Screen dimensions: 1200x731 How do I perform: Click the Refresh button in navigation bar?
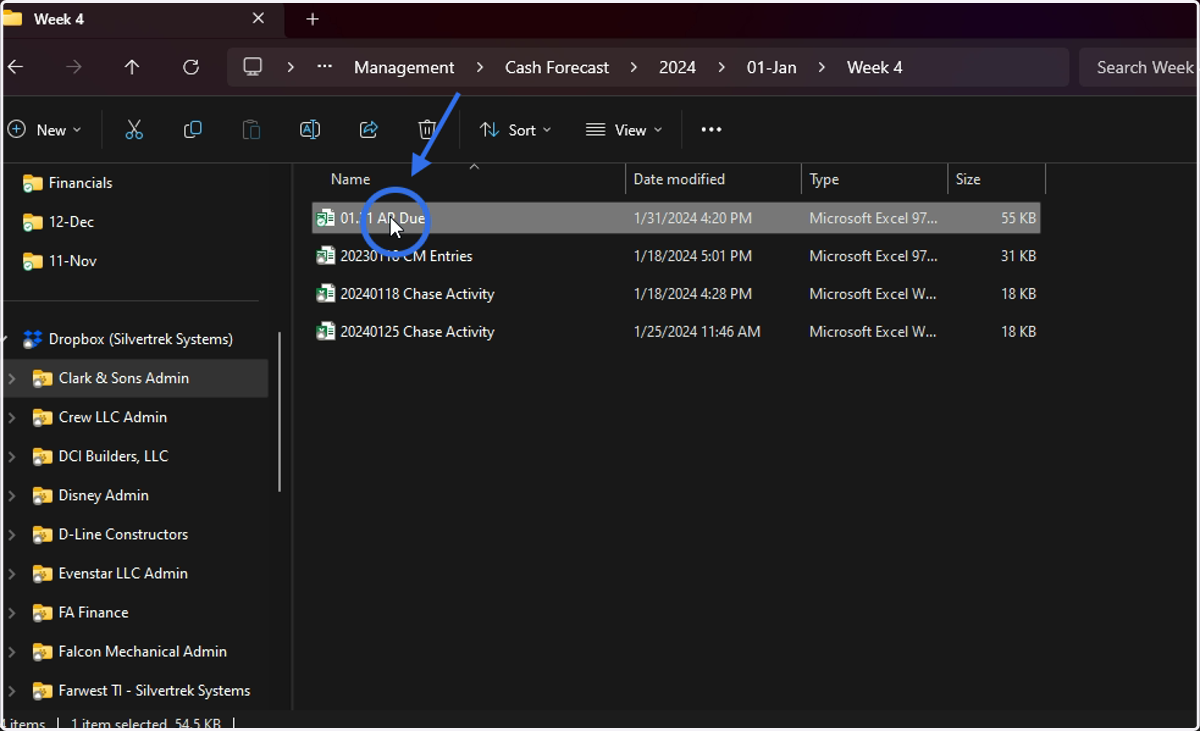tap(191, 67)
